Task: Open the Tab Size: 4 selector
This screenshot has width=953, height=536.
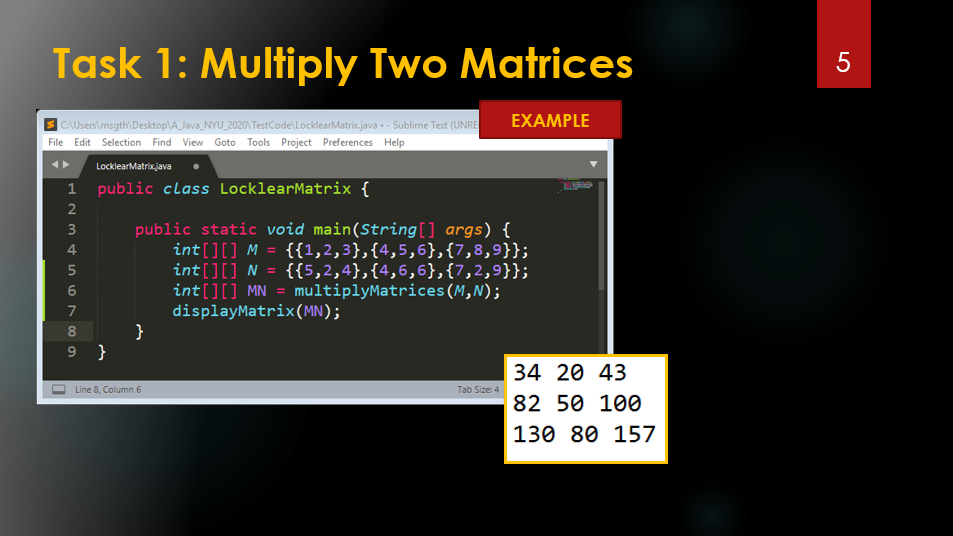Action: click(x=478, y=390)
